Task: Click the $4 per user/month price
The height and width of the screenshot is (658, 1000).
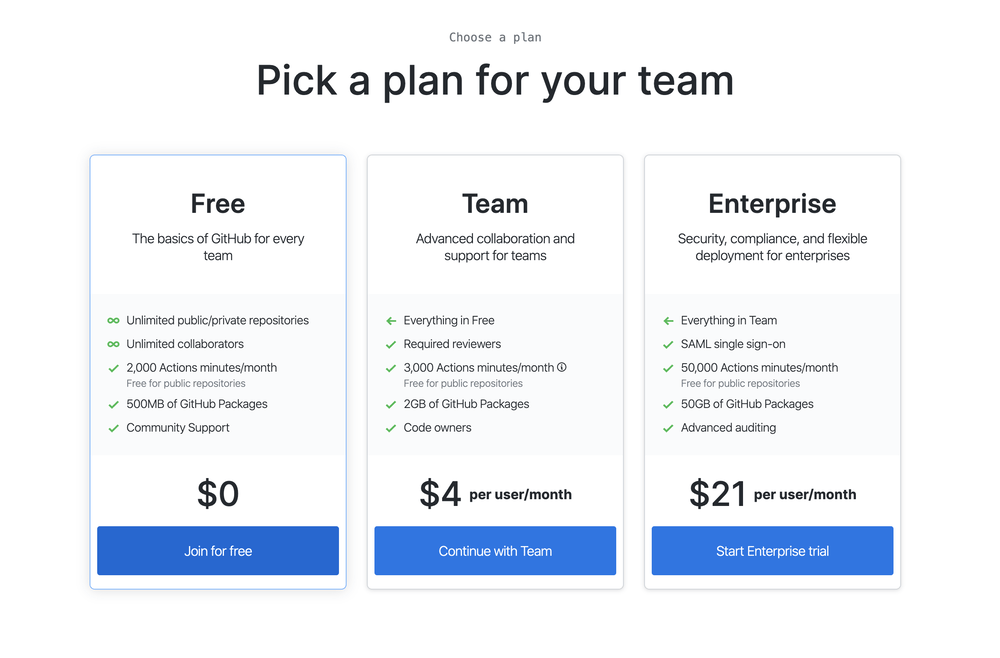Action: coord(495,494)
